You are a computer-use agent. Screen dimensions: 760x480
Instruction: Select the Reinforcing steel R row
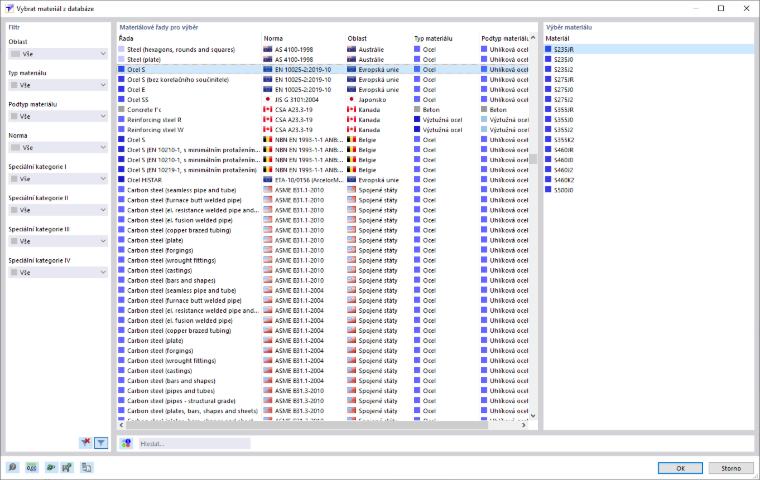[x=323, y=120]
